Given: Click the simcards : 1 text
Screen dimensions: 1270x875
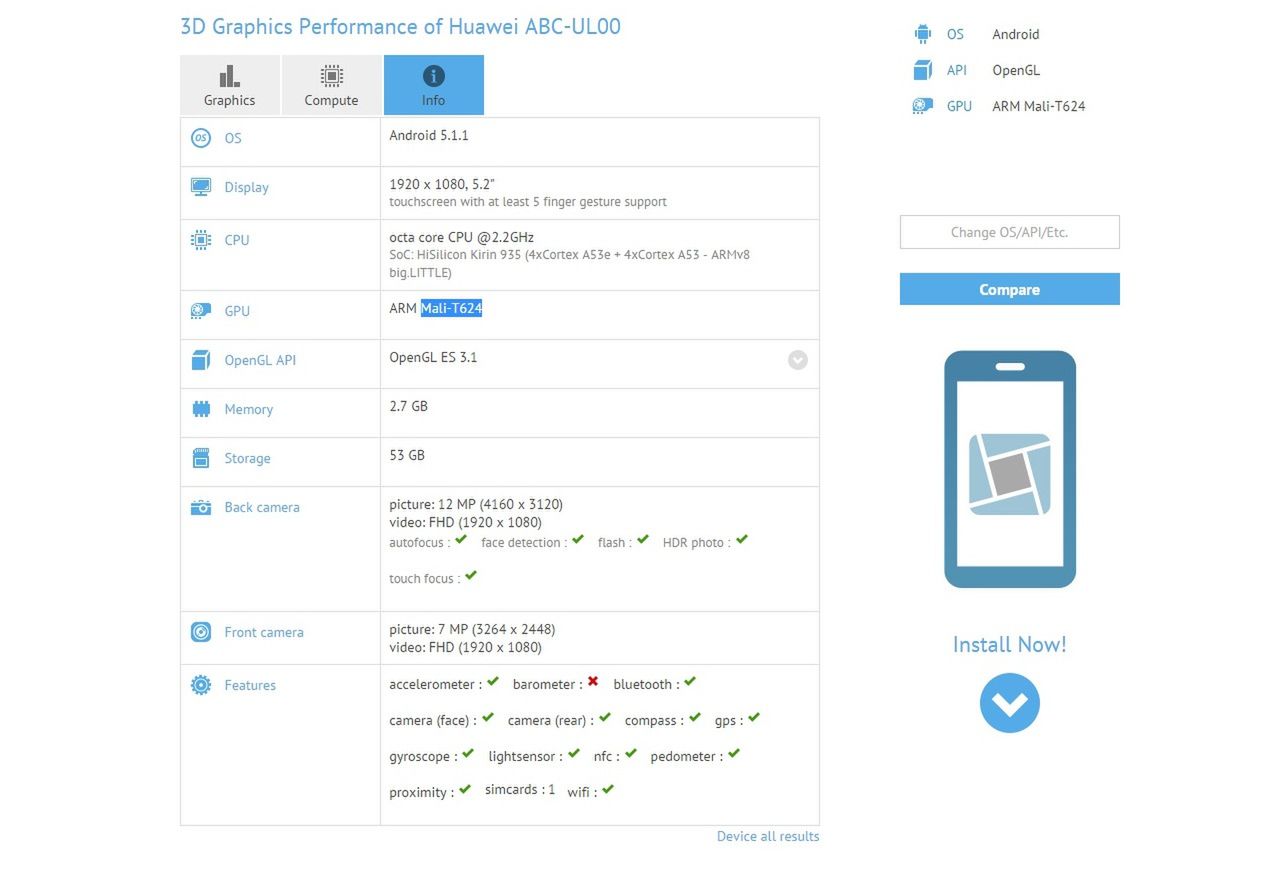Looking at the screenshot, I should click(520, 789).
